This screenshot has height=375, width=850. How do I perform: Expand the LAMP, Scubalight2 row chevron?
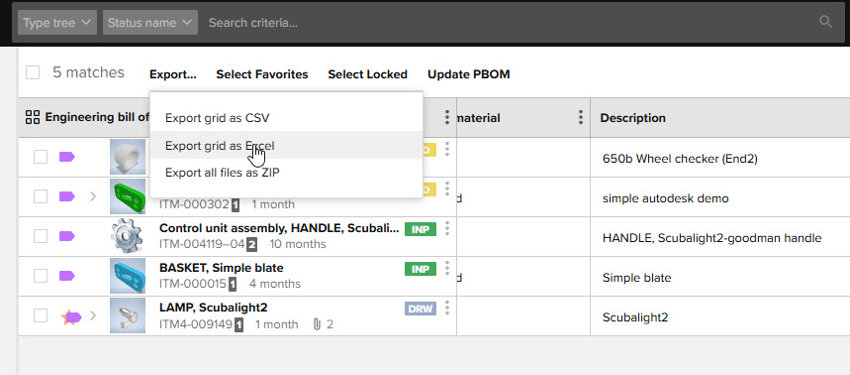(x=93, y=315)
